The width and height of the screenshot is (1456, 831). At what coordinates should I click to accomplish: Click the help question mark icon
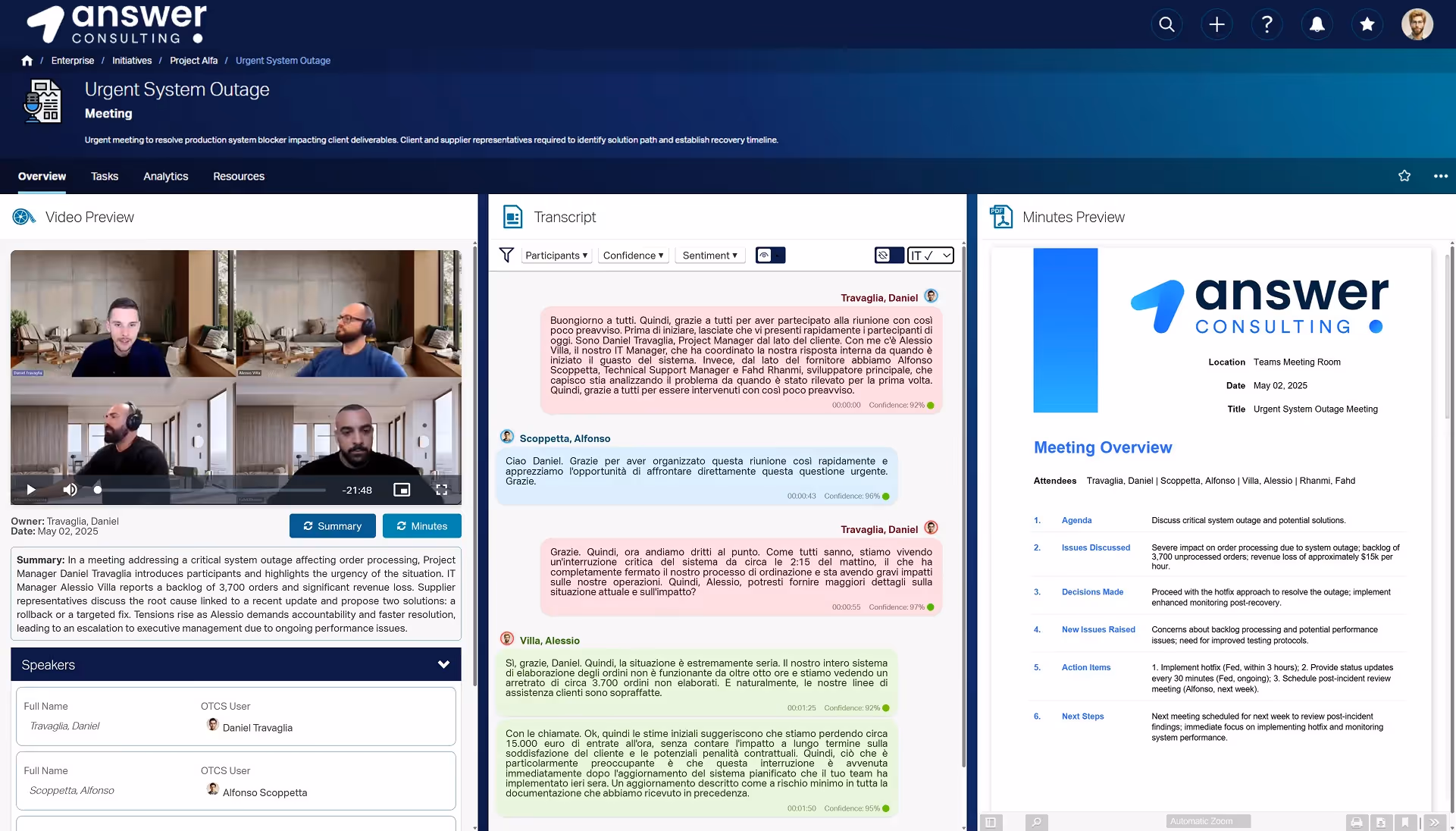[1267, 24]
